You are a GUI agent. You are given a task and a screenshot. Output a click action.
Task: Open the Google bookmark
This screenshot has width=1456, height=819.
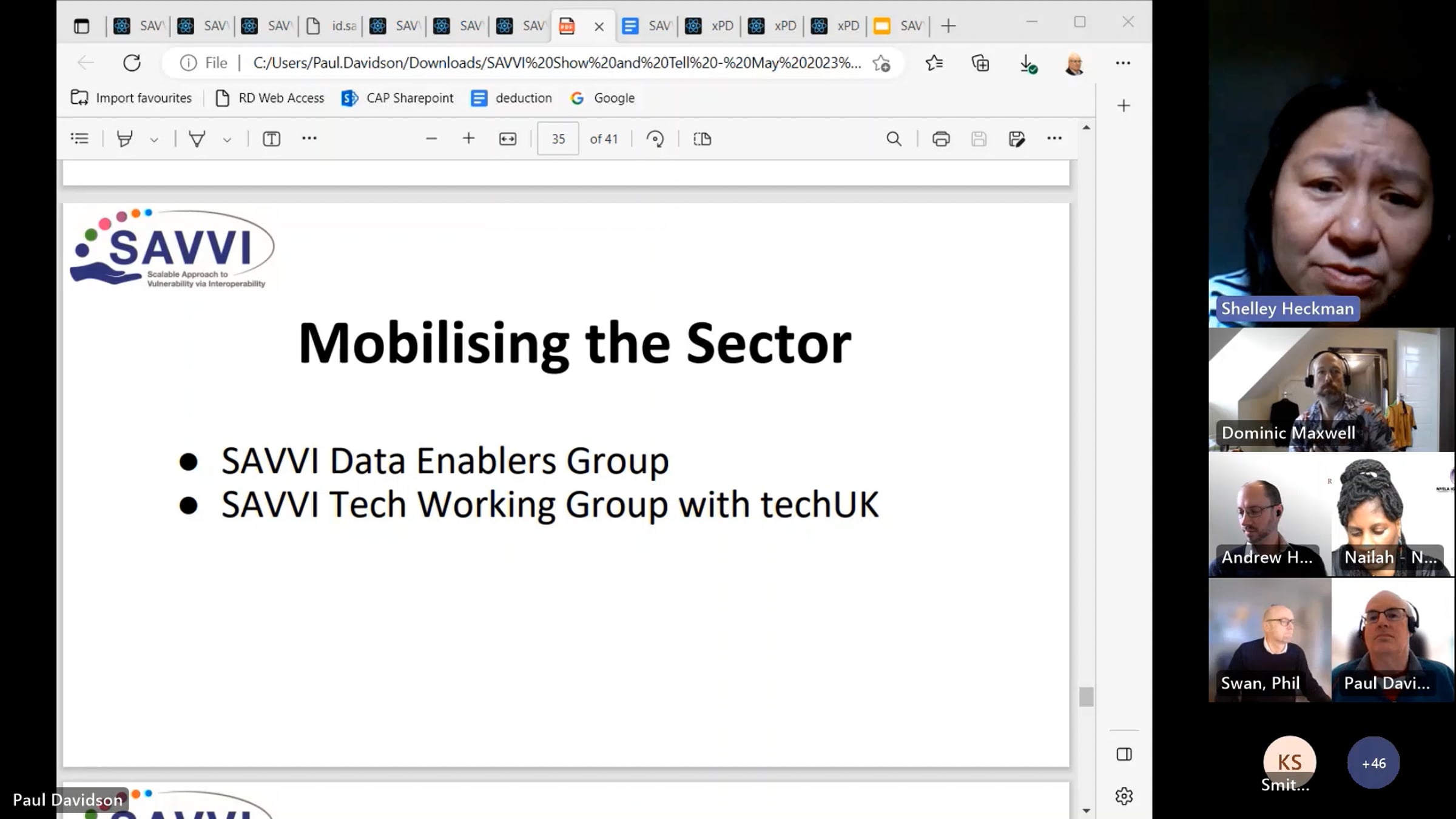click(602, 98)
